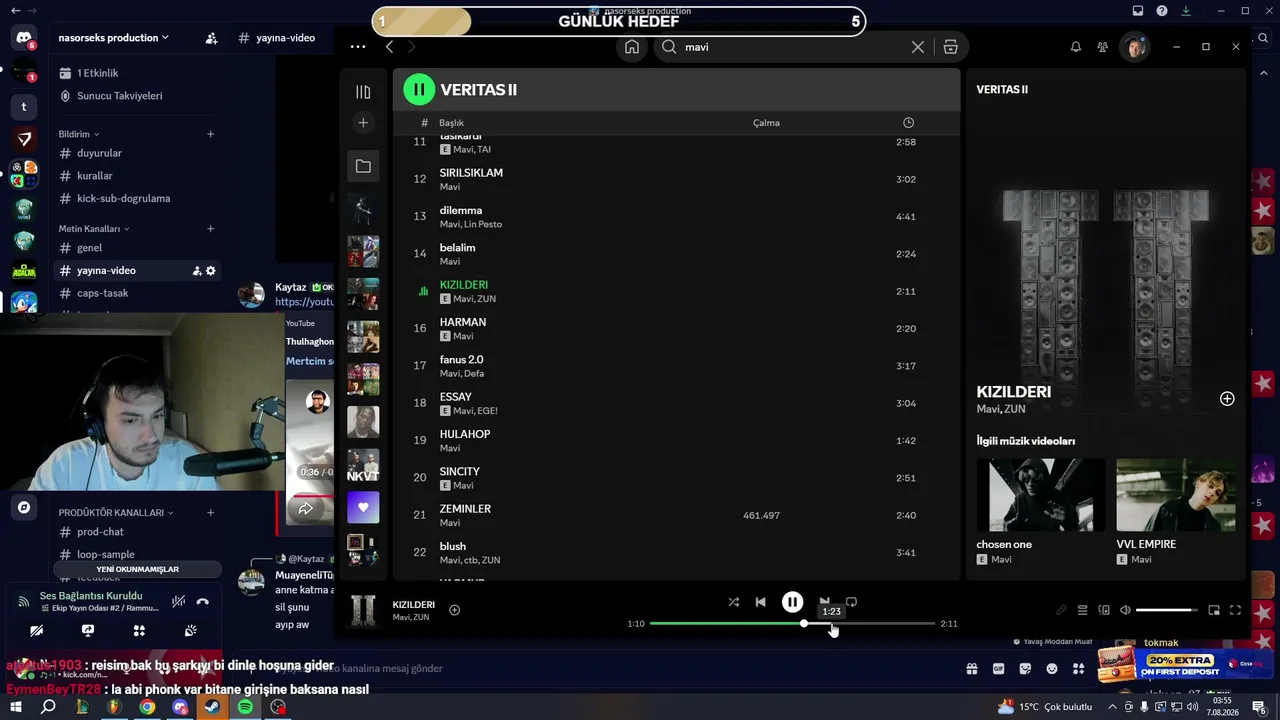Open Spotify Browse icon beside search

pyautogui.click(x=950, y=47)
